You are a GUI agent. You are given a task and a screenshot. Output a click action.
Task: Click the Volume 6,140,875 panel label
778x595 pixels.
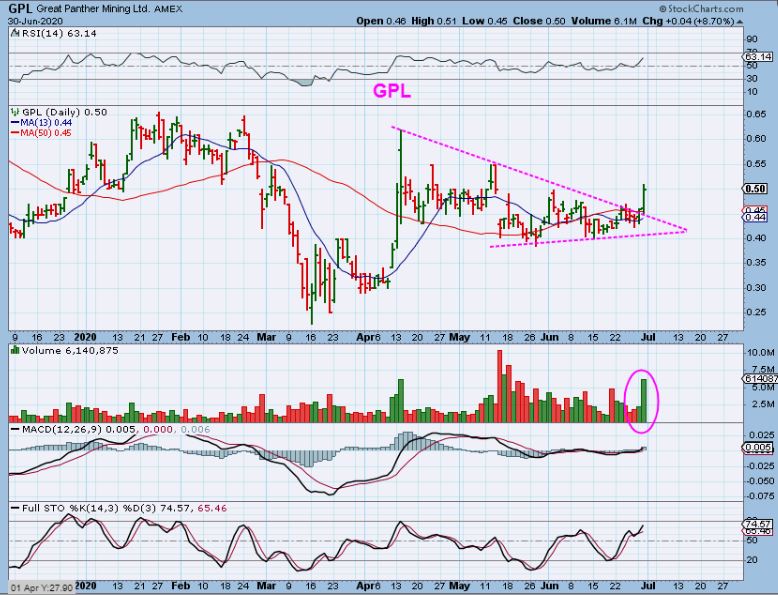pyautogui.click(x=69, y=350)
